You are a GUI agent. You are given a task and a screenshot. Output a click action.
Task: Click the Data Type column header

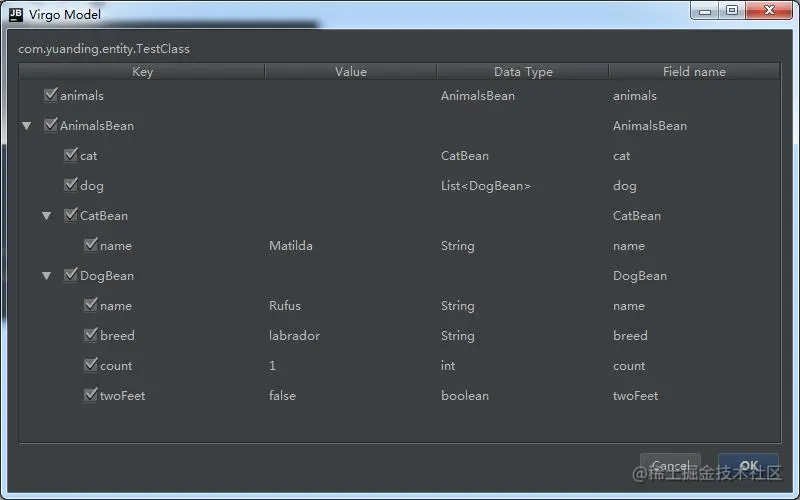click(x=523, y=71)
